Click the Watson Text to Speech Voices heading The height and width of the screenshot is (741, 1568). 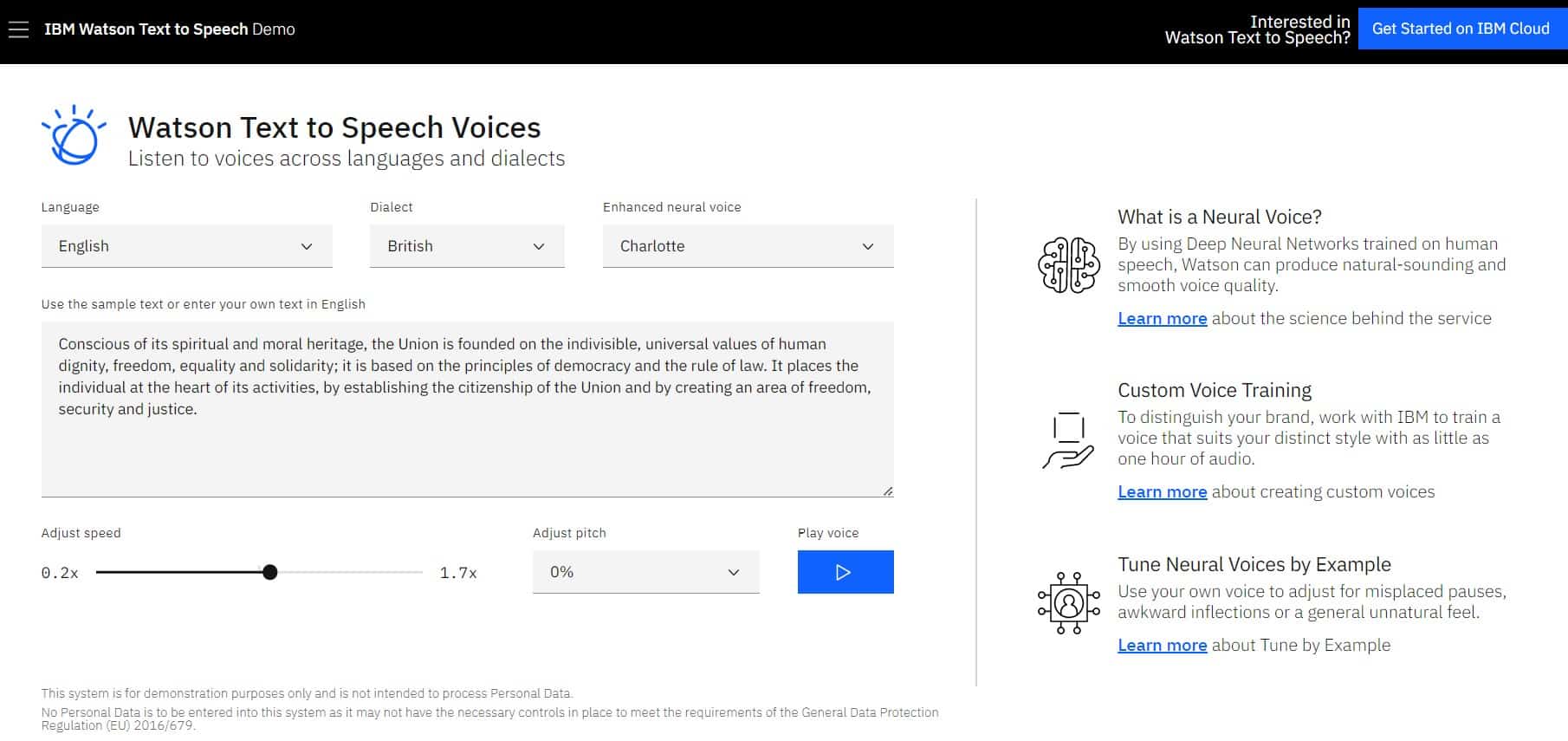(x=334, y=127)
